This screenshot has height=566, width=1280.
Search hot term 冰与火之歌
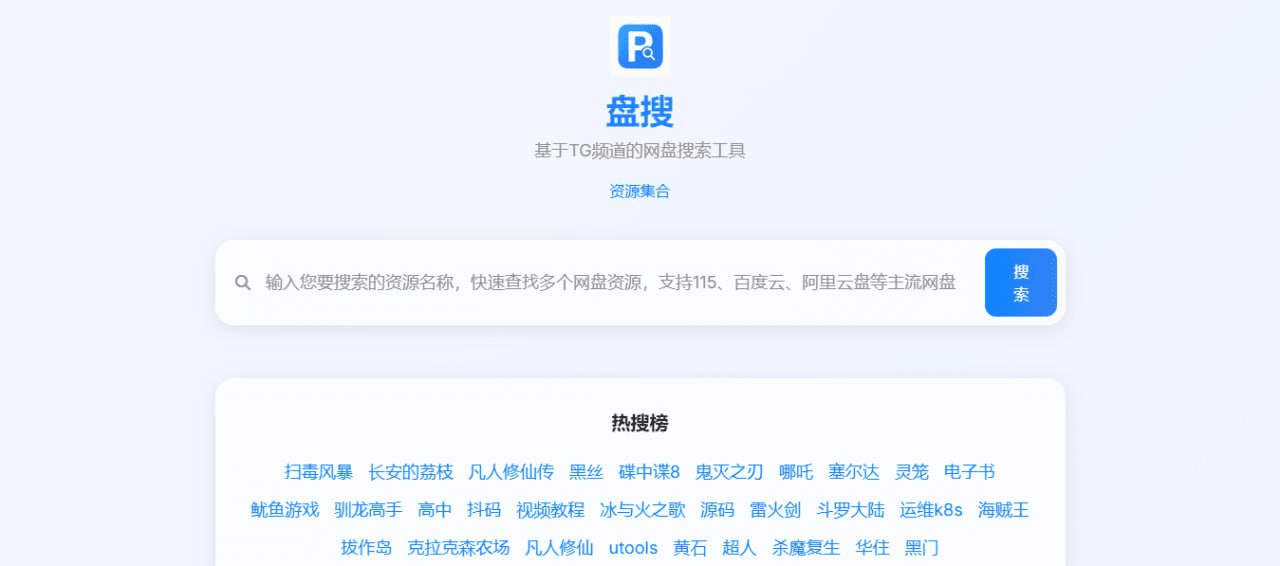[643, 510]
